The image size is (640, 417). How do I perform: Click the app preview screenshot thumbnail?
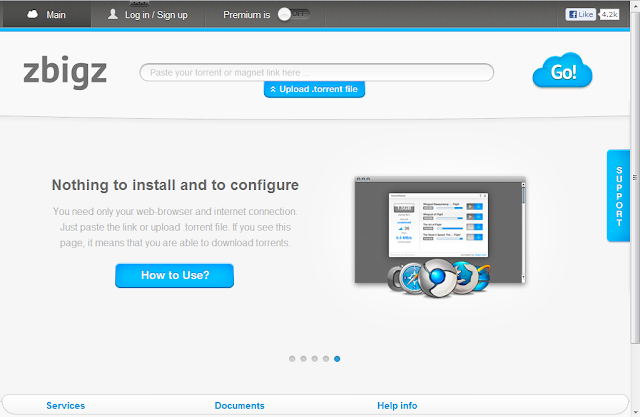(440, 230)
